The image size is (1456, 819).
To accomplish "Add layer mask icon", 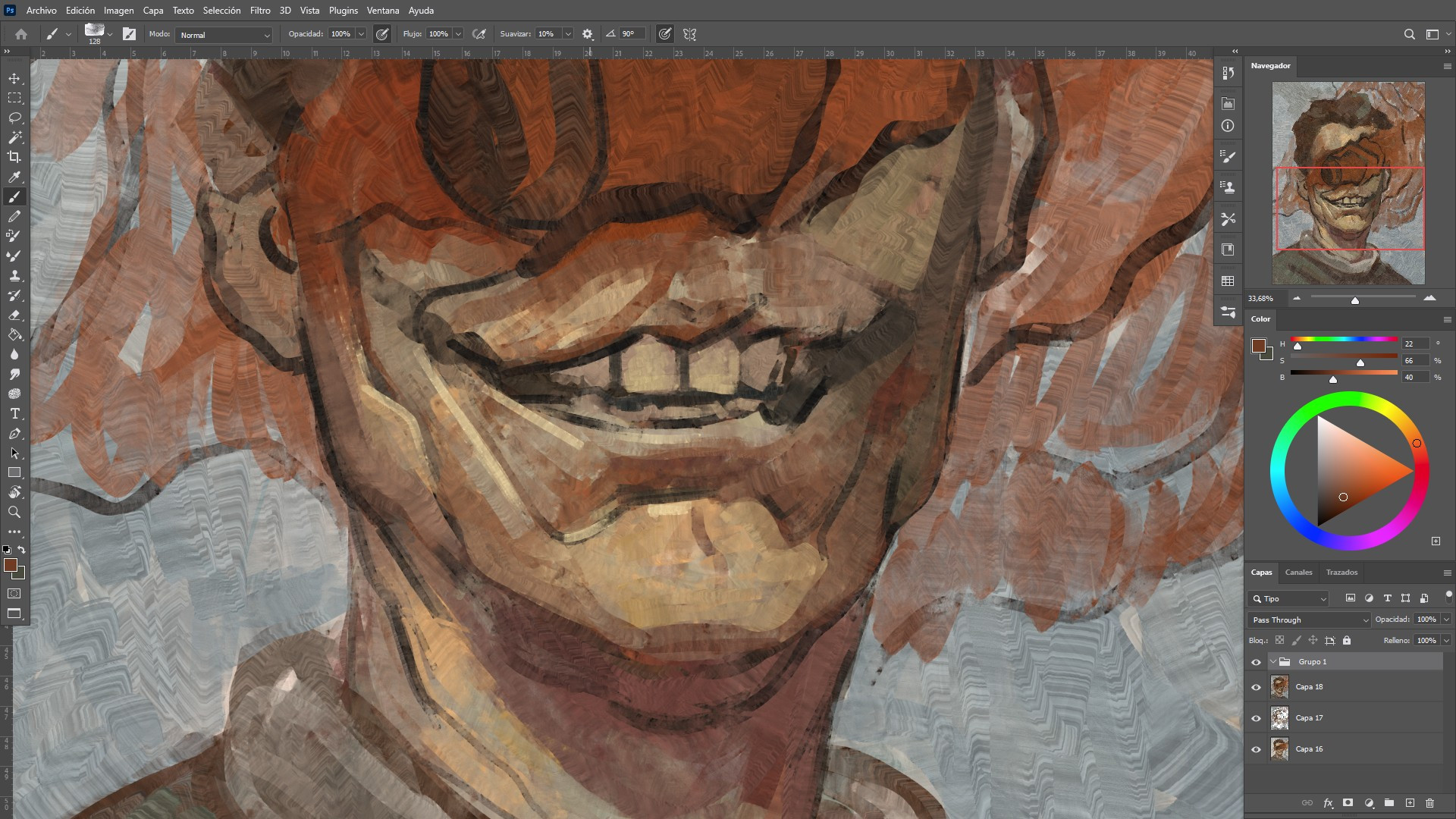I will point(1348,802).
